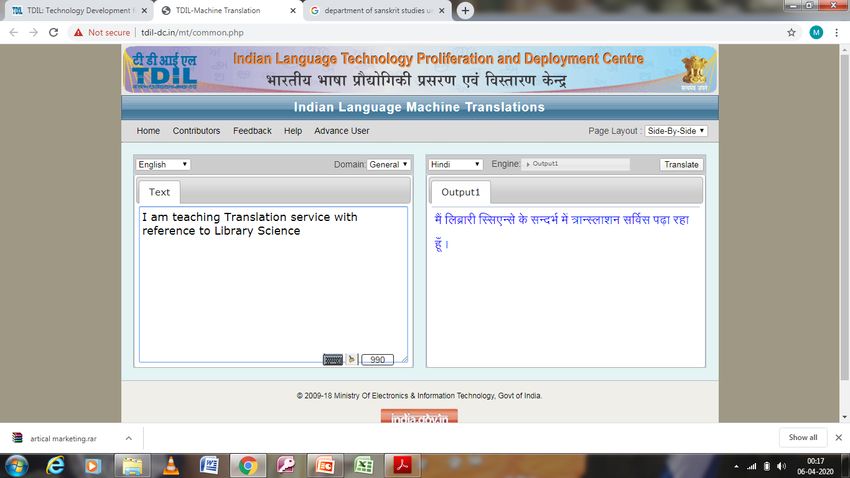This screenshot has width=850, height=478.
Task: Open a new browser tab
Action: 465,10
